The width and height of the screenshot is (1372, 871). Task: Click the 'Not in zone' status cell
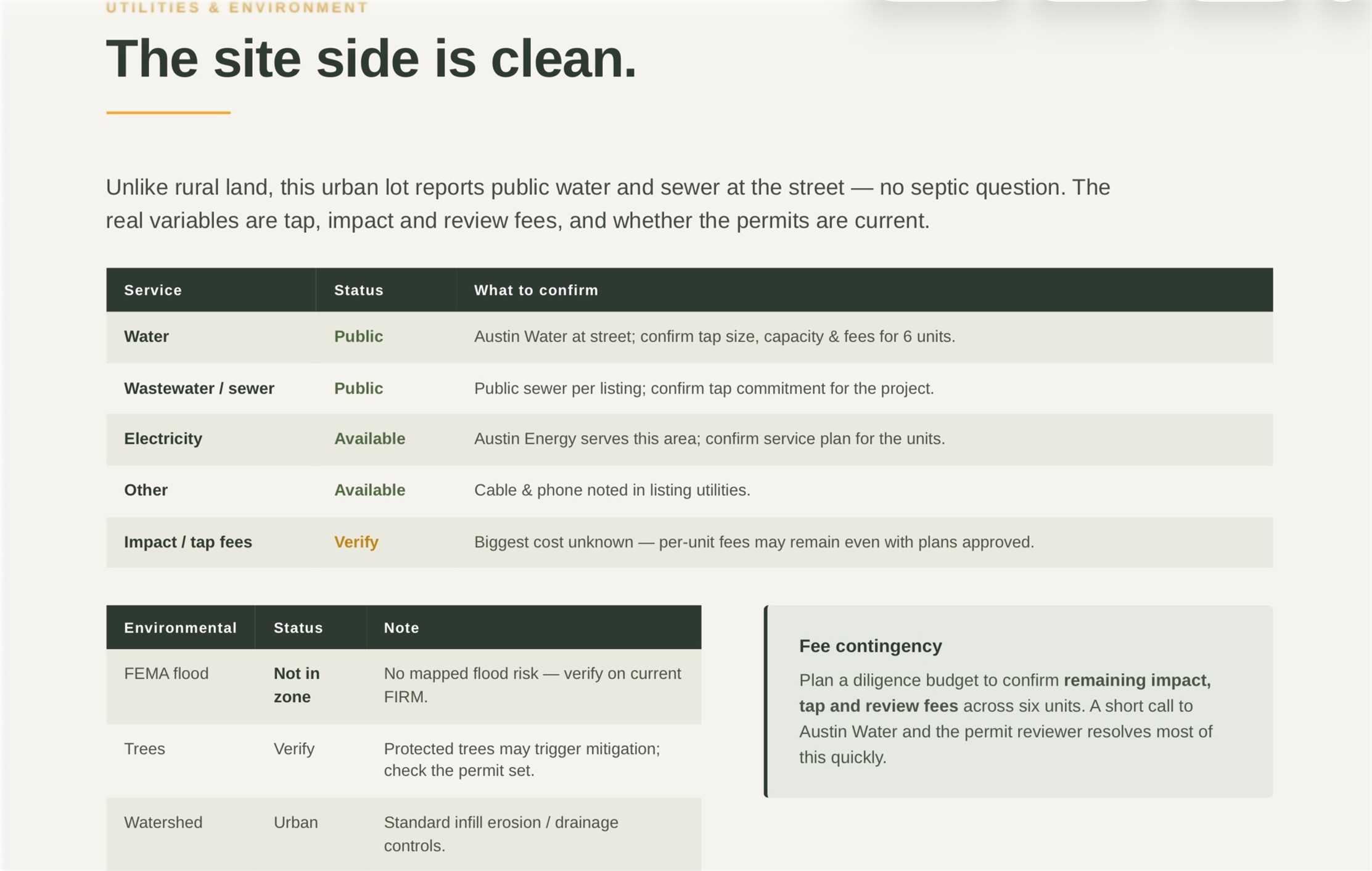(297, 685)
